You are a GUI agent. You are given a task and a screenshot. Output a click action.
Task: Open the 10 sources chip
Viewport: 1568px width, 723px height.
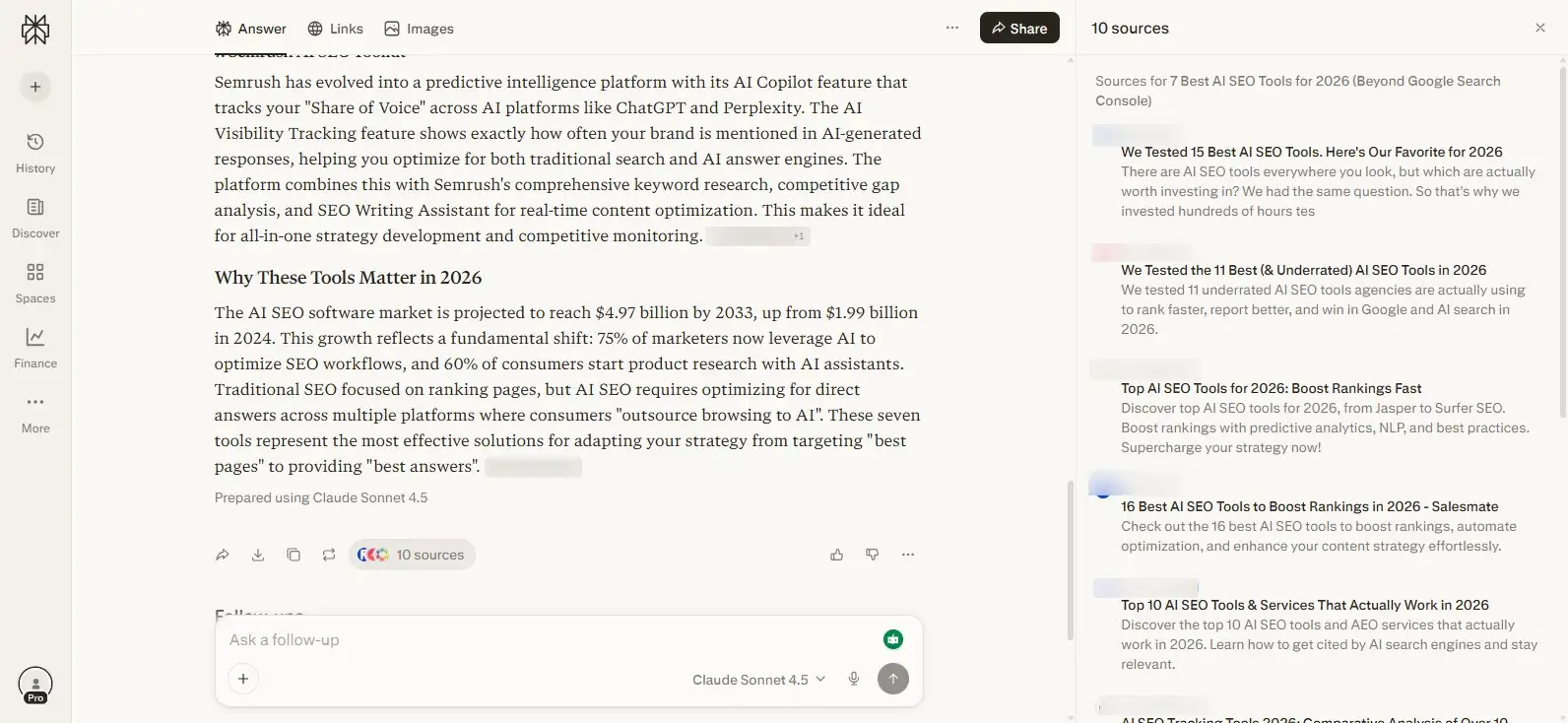point(412,555)
